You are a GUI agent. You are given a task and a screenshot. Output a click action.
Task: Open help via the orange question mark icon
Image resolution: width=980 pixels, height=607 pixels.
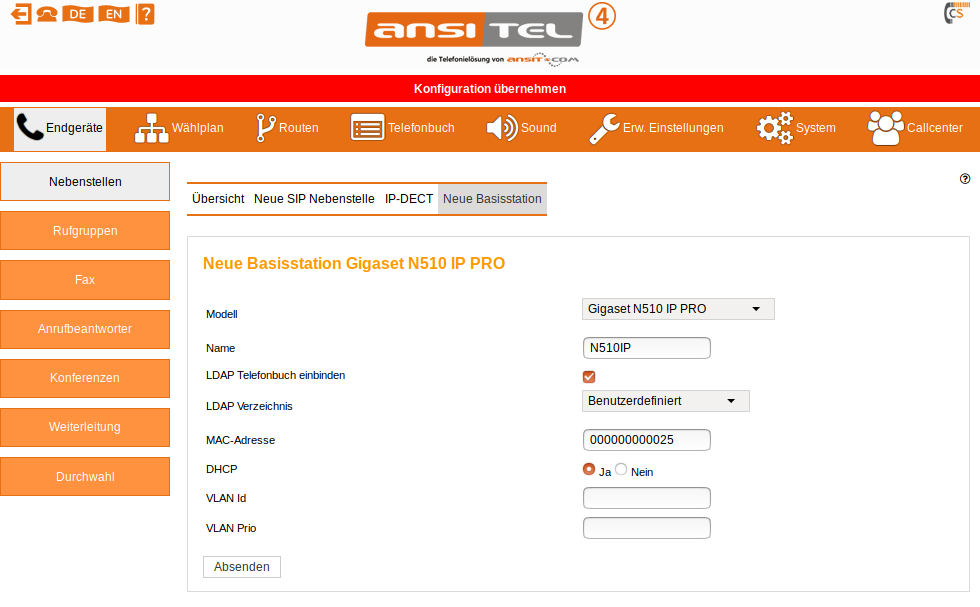point(145,14)
